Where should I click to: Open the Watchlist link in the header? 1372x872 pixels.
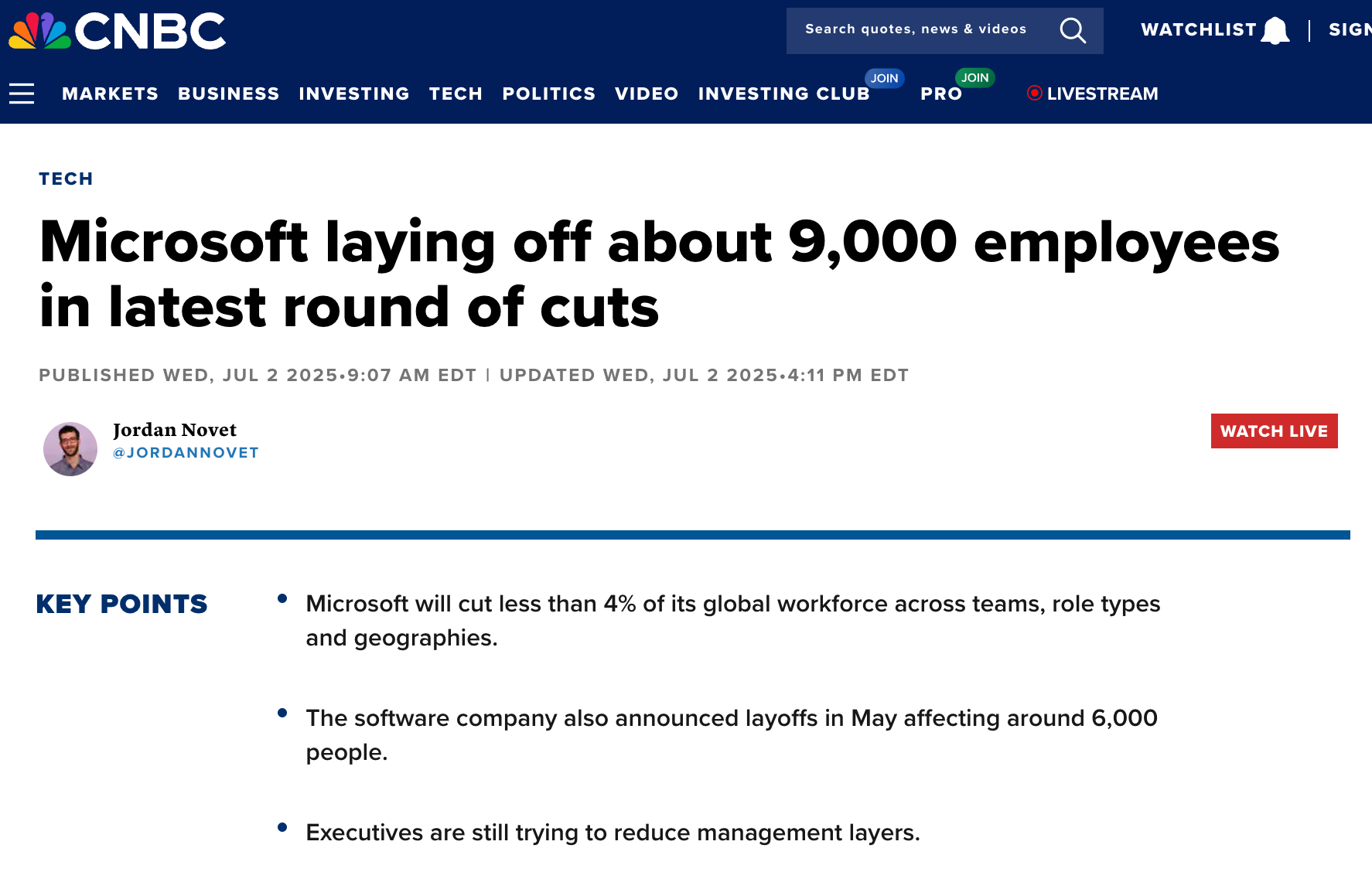(x=1198, y=29)
